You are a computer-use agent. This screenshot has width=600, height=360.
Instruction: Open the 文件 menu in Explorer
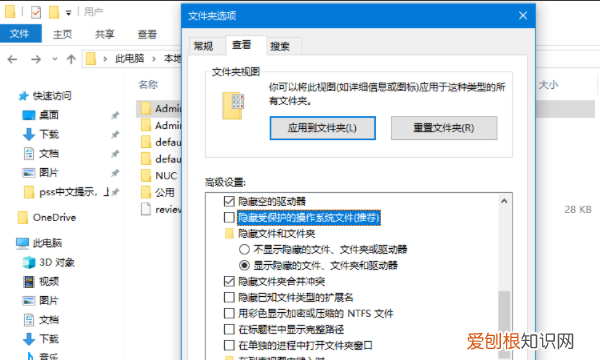tap(20, 34)
